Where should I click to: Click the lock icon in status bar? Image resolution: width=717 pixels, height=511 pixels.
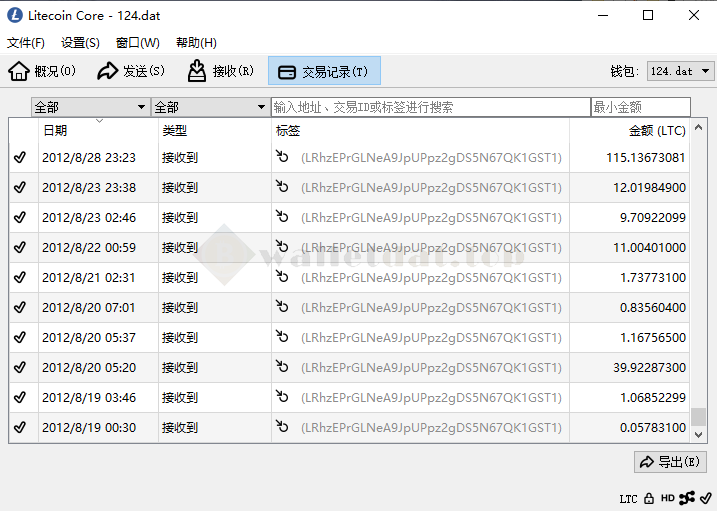coord(649,498)
